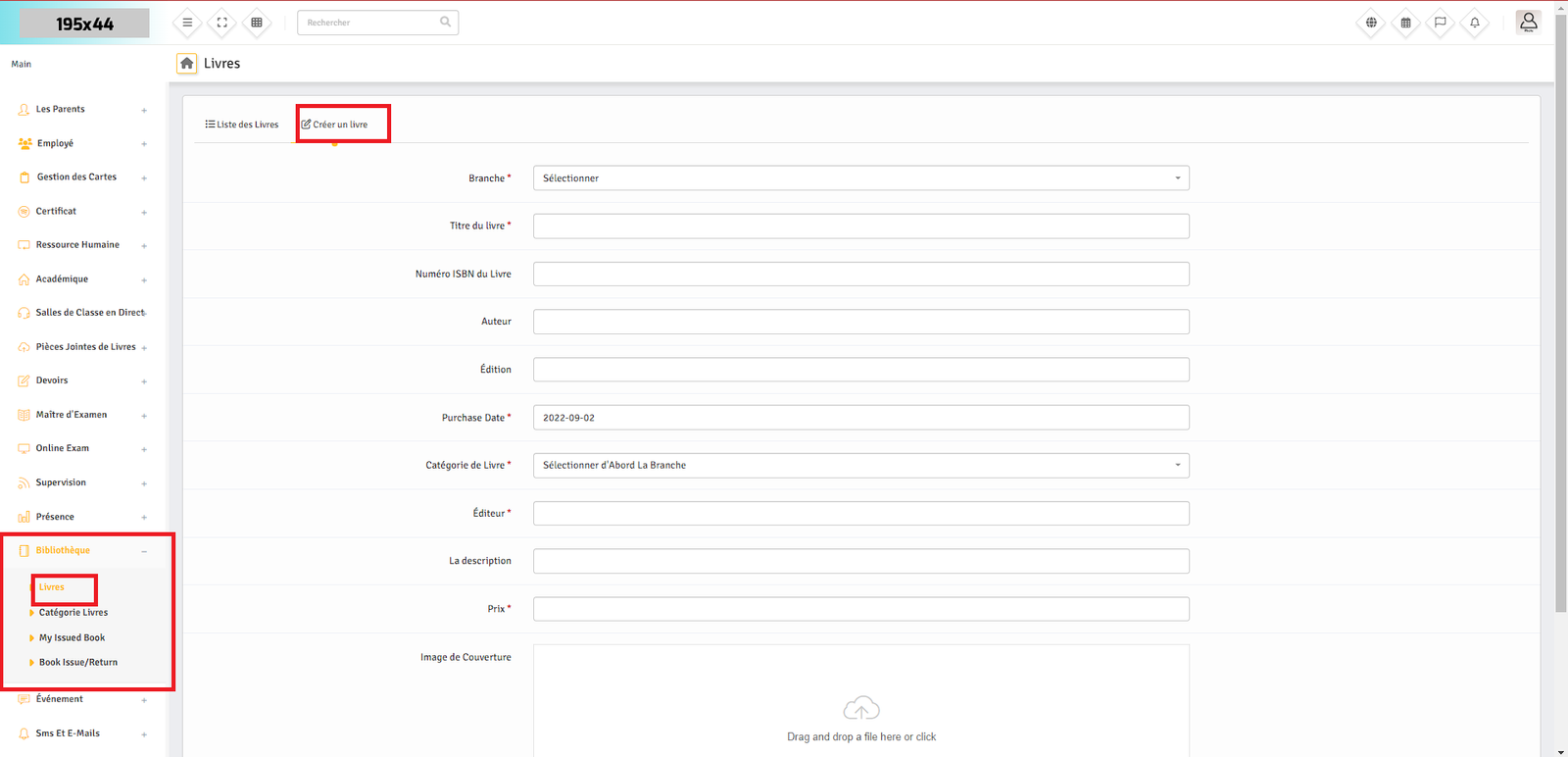Open the Branche dropdown

pyautogui.click(x=860, y=178)
